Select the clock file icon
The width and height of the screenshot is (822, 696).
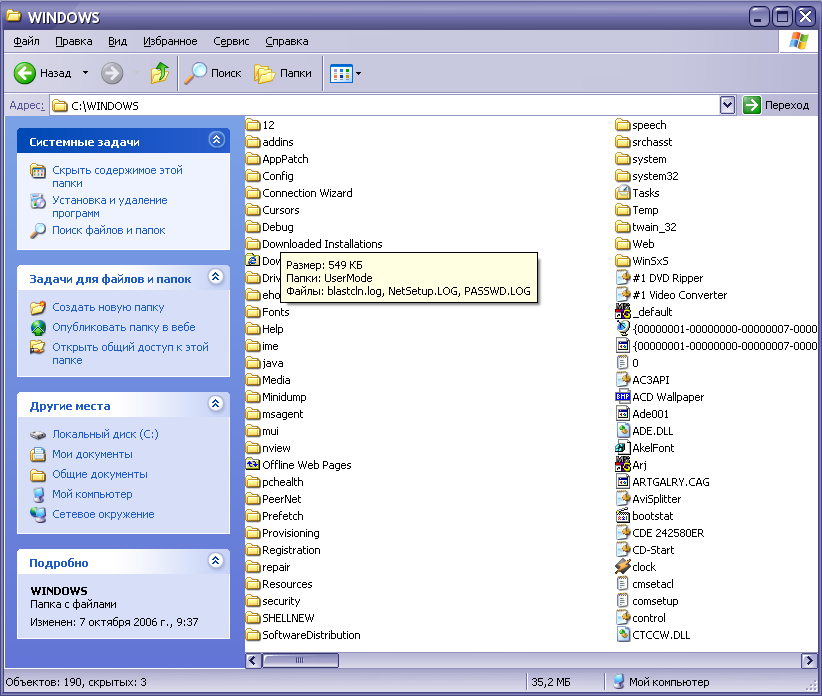pos(623,567)
